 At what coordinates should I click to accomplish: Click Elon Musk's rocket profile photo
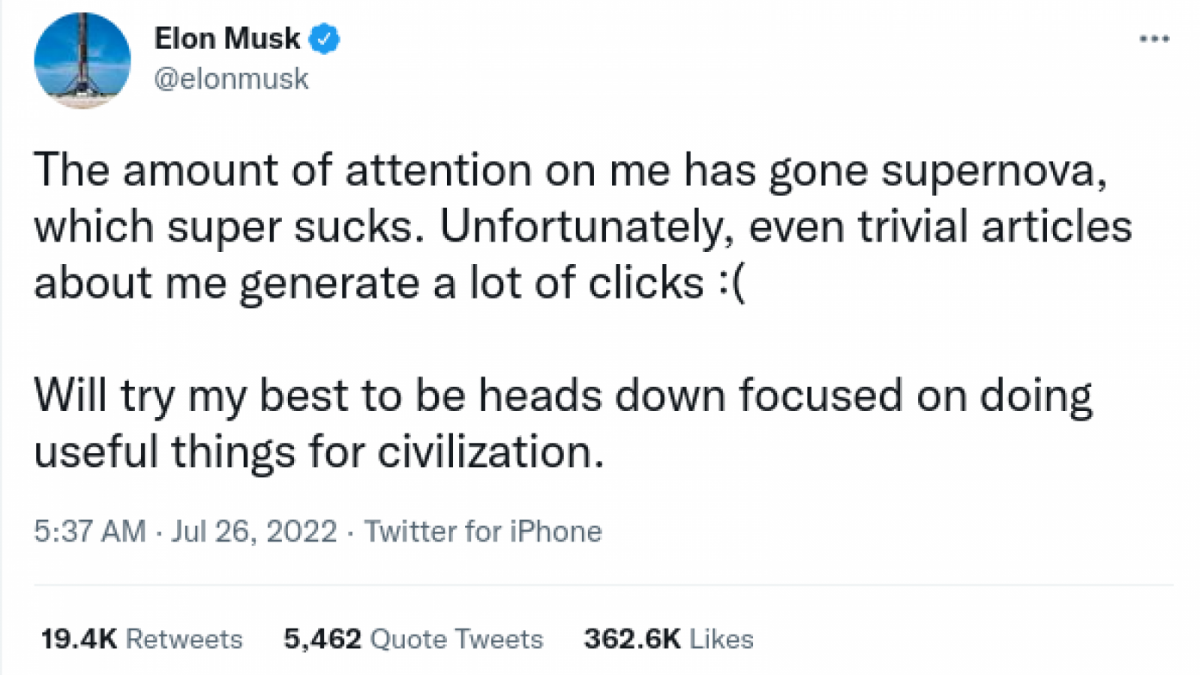(x=82, y=60)
